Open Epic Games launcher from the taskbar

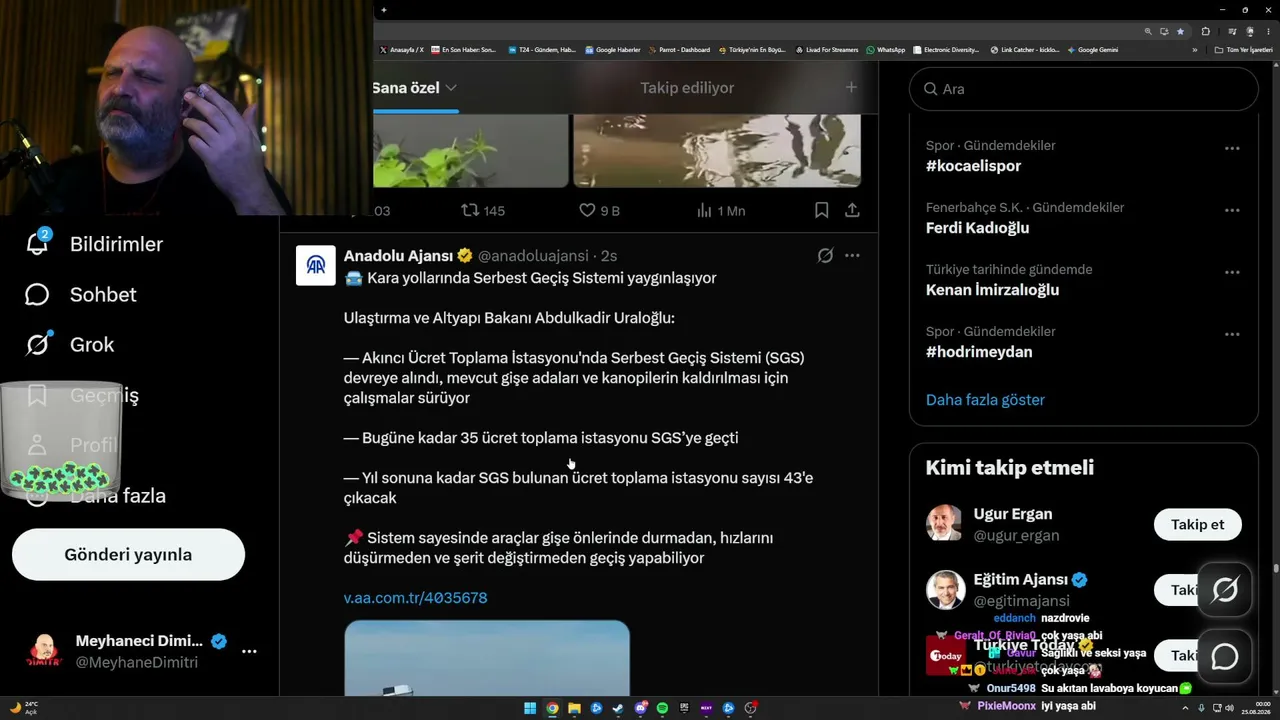click(684, 708)
